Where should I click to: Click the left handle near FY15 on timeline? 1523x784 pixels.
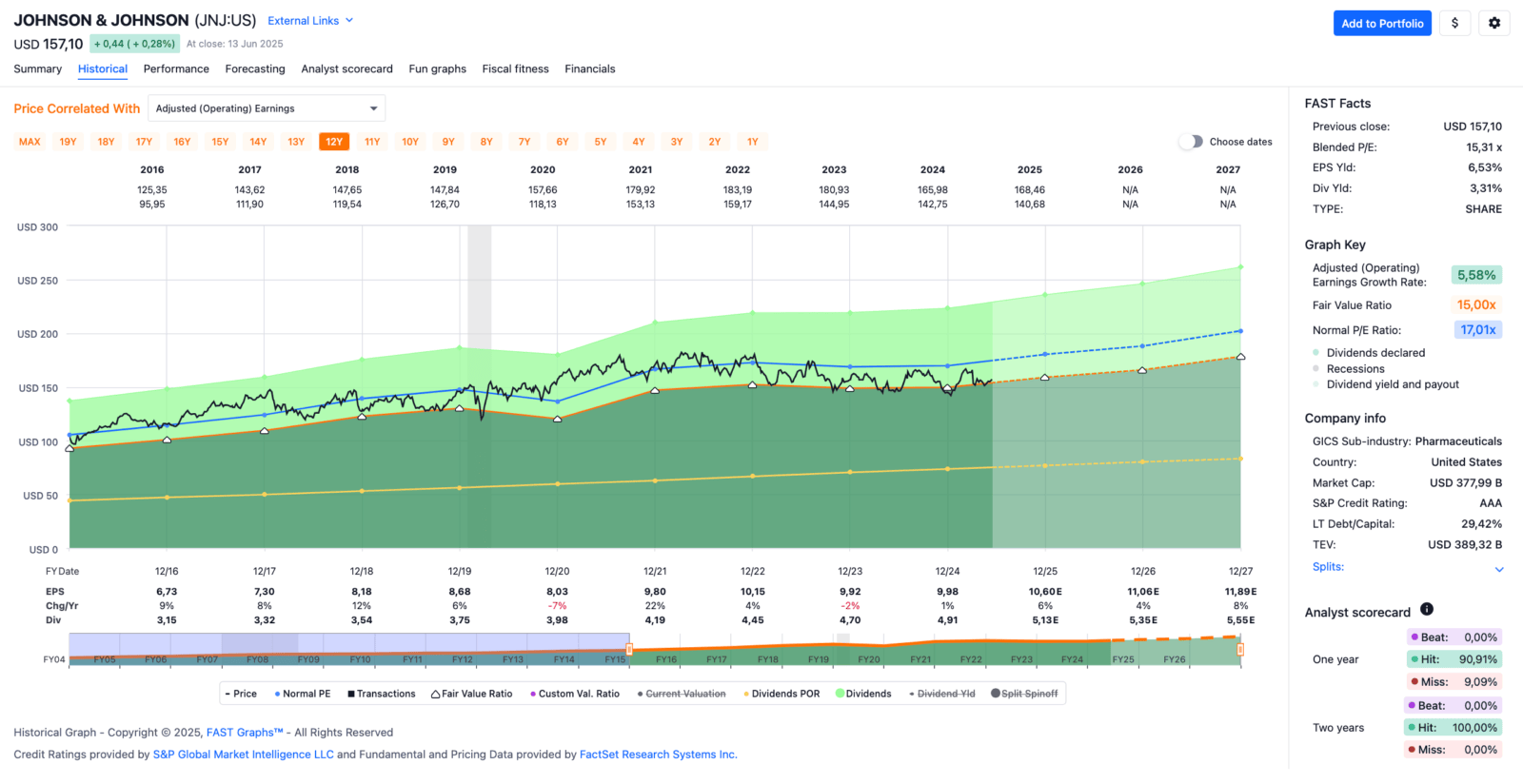629,649
